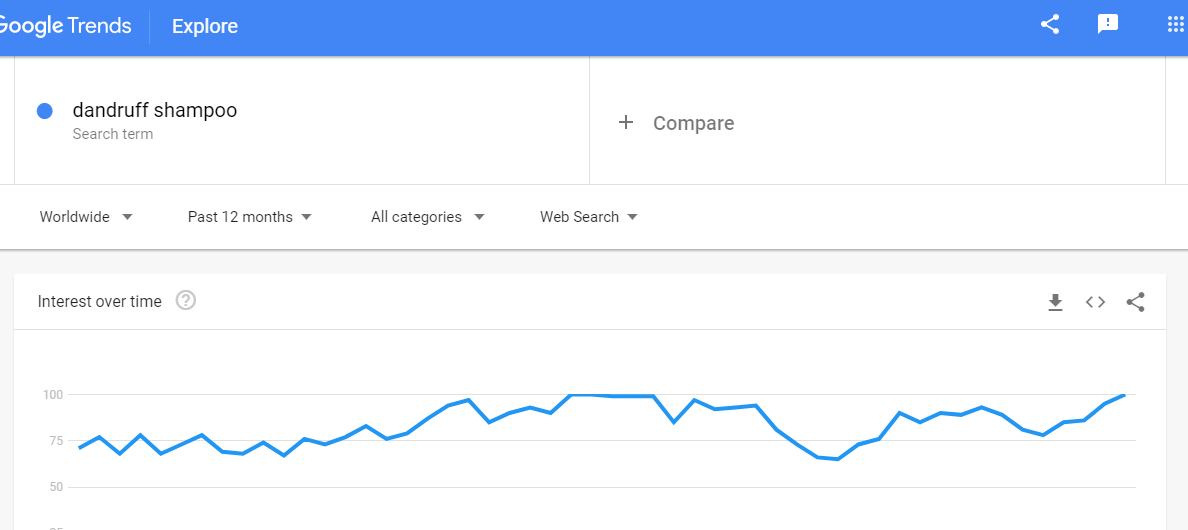
Task: Select the final peak on the trend line
Action: coord(1124,394)
